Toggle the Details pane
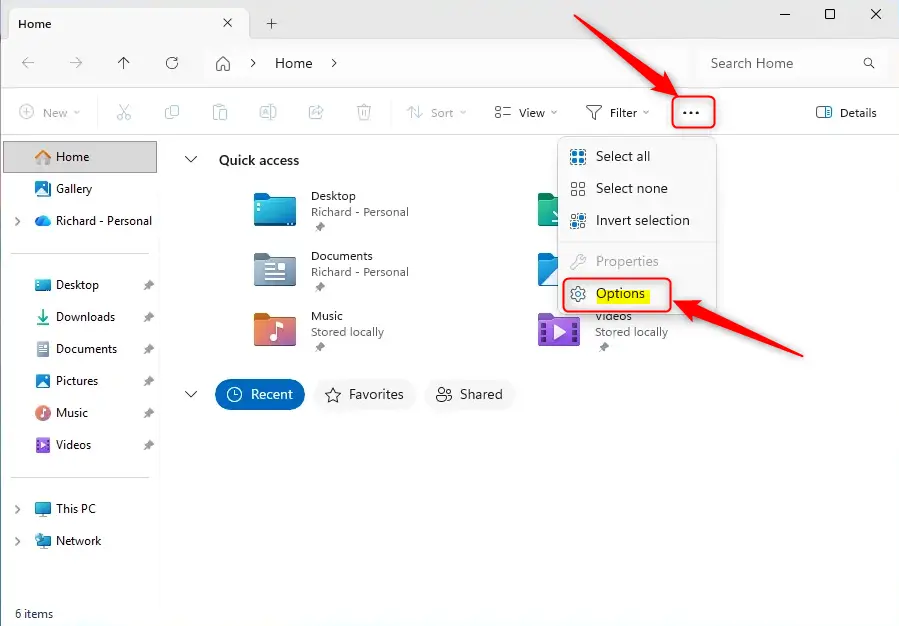The width and height of the screenshot is (899, 626). coord(846,112)
